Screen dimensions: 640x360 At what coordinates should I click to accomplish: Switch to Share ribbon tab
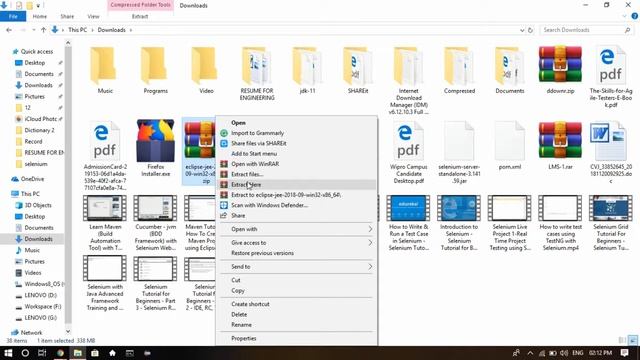pos(67,16)
